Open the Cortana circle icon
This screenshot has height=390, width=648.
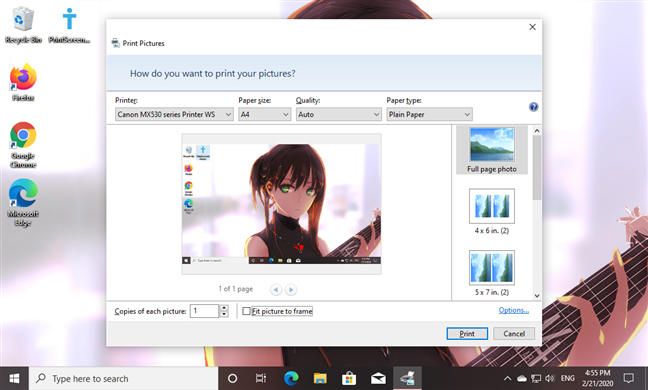(x=232, y=378)
